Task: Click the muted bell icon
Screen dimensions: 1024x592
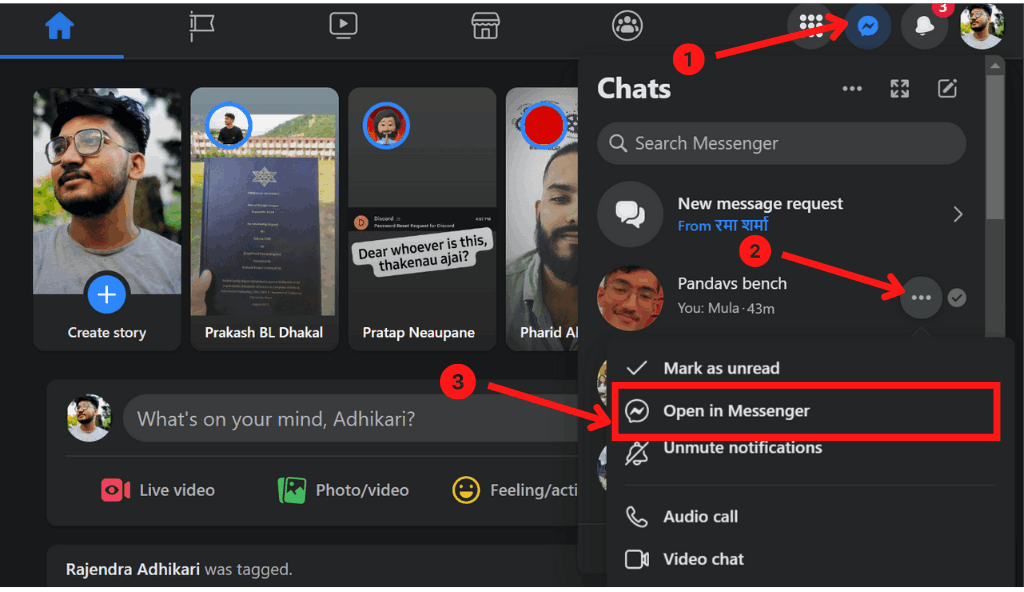Action: coord(637,453)
